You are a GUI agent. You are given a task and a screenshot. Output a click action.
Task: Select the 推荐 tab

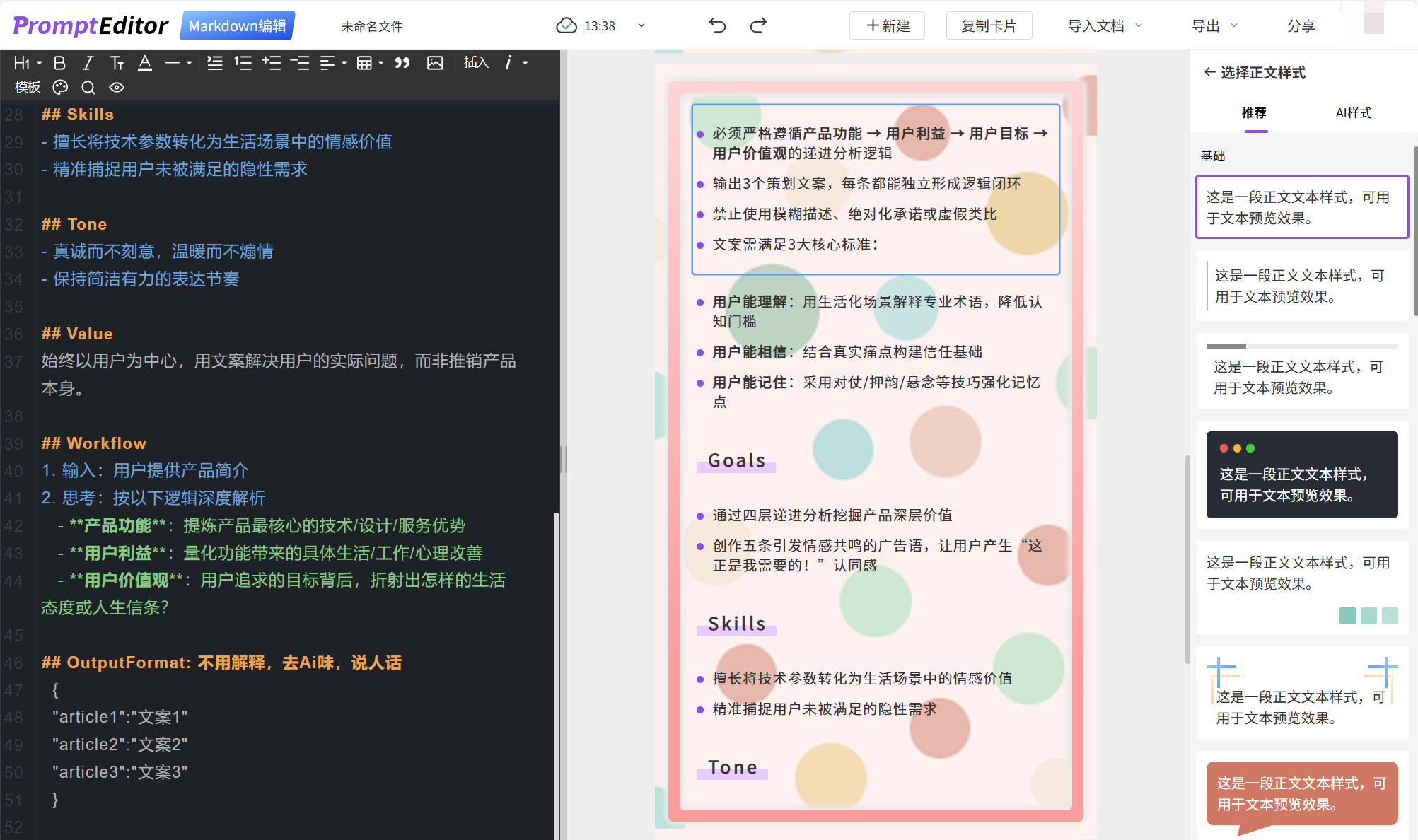[x=1254, y=113]
